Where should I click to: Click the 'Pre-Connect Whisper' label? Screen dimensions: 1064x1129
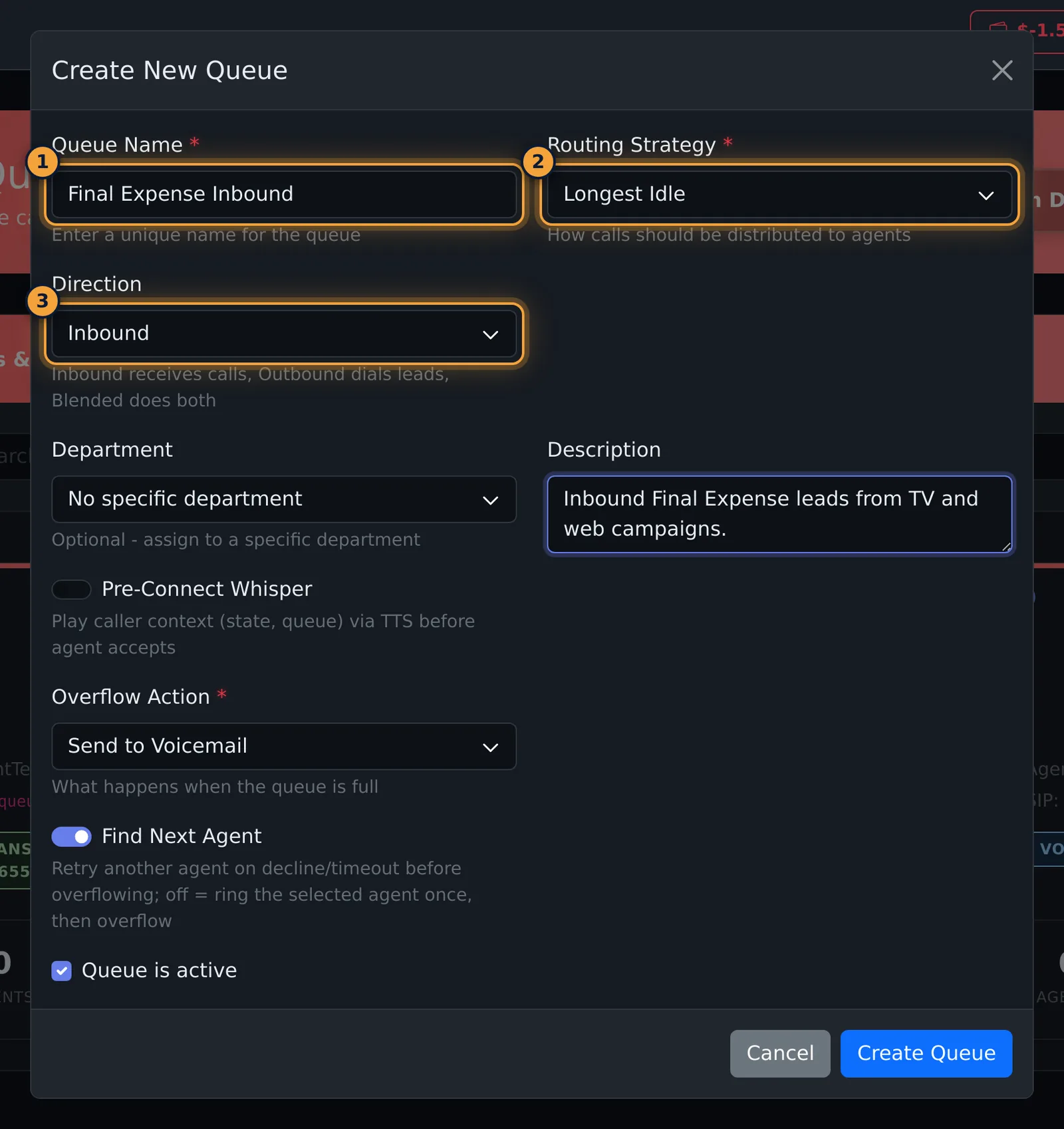pyautogui.click(x=207, y=589)
